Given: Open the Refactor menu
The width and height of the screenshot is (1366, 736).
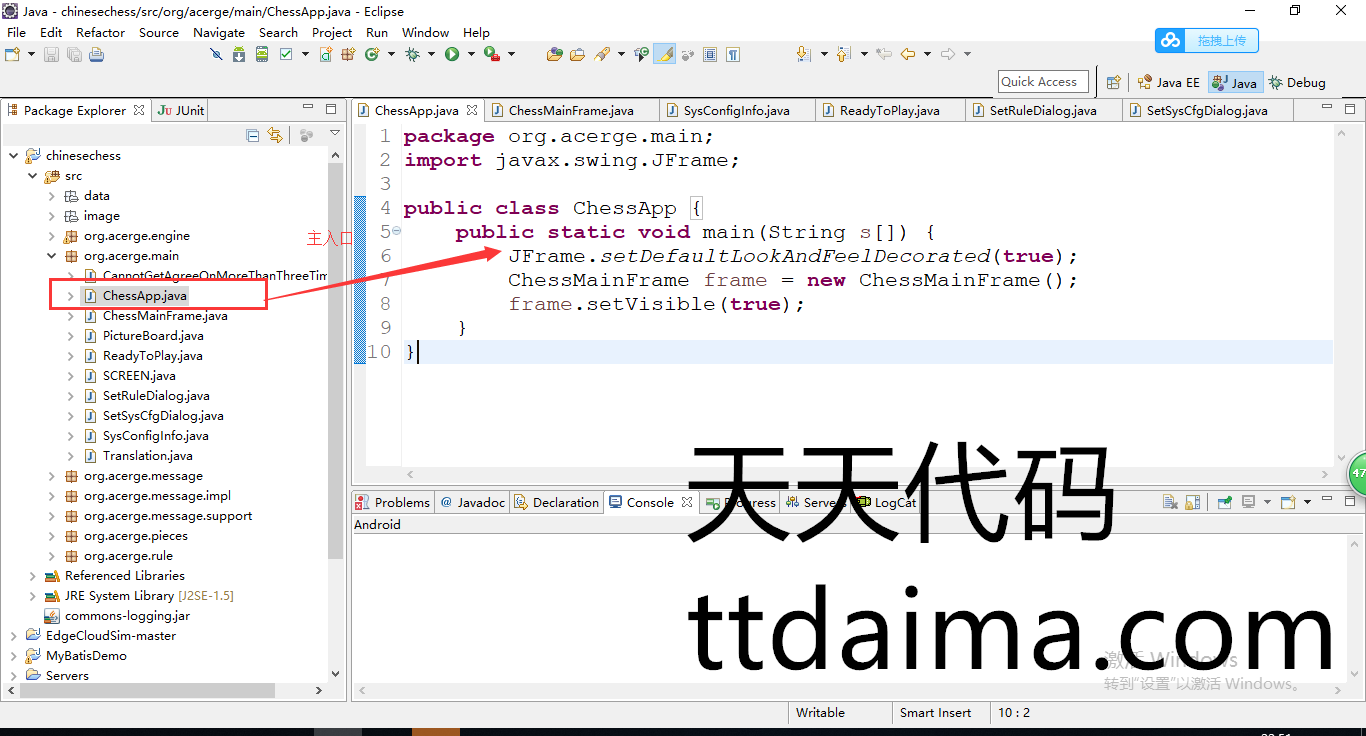Looking at the screenshot, I should [100, 32].
